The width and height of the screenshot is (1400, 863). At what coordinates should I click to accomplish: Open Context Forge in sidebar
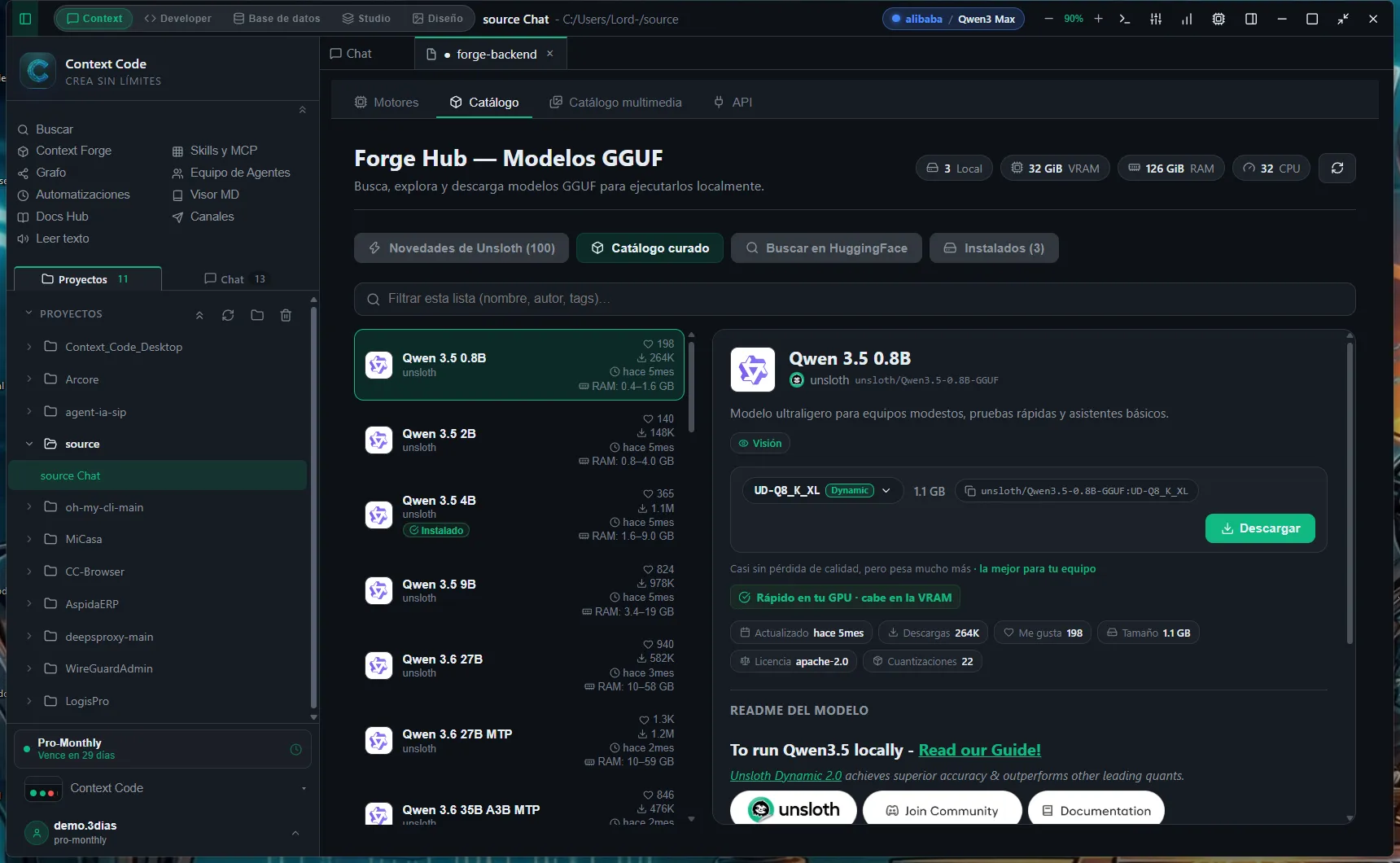pos(65,151)
